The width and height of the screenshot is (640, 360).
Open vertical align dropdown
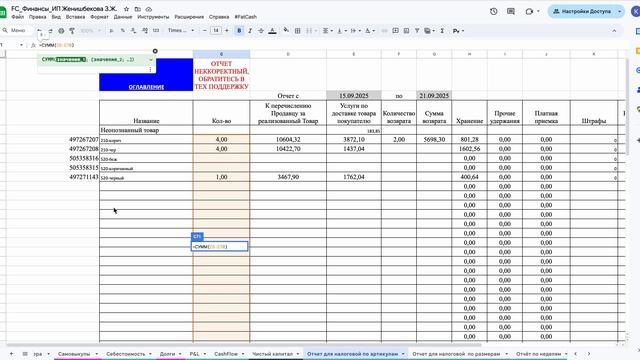coord(341,31)
